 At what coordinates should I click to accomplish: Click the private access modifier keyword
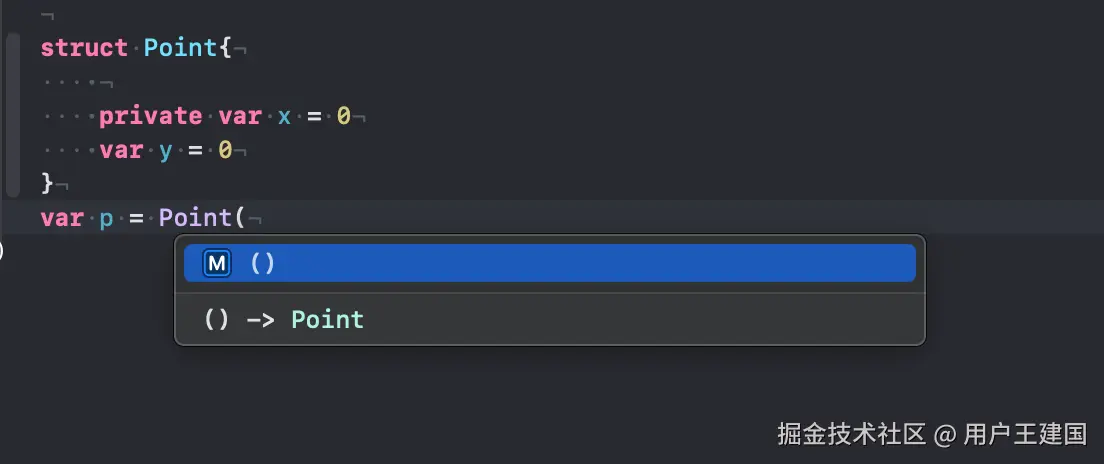point(150,116)
